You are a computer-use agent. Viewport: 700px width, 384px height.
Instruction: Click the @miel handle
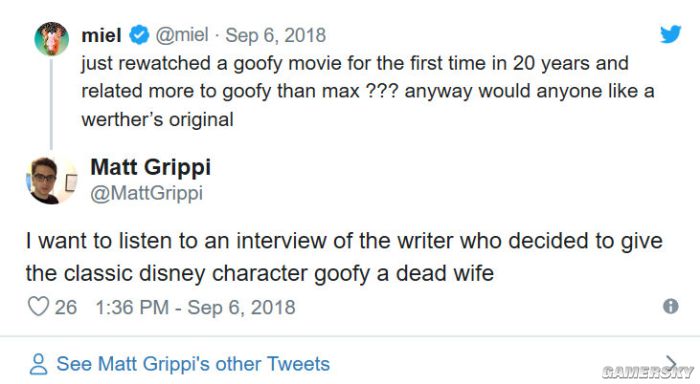tap(182, 35)
